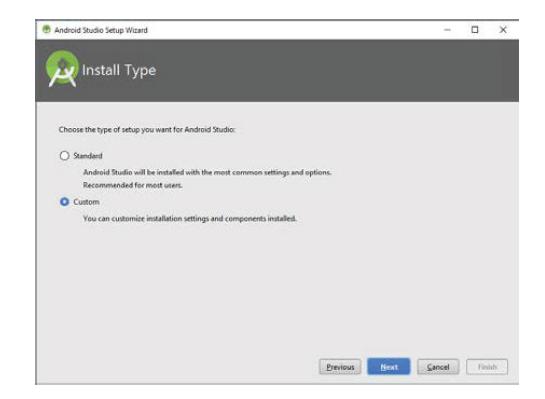
Task: Click 'You can customize installation settings' description
Action: [190, 219]
